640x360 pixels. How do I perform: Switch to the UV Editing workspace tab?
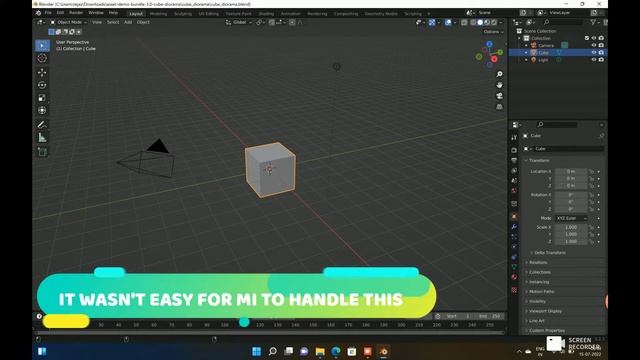pyautogui.click(x=209, y=14)
